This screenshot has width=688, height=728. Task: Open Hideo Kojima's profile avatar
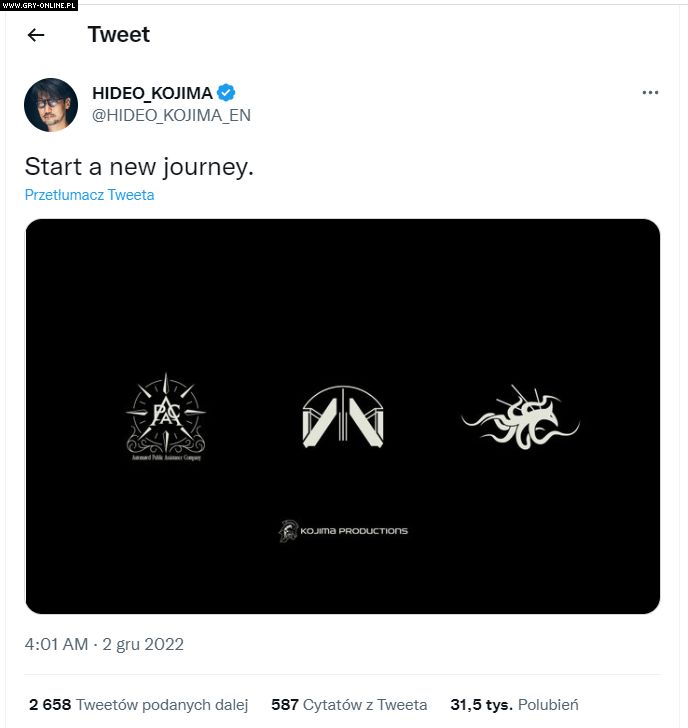[51, 104]
